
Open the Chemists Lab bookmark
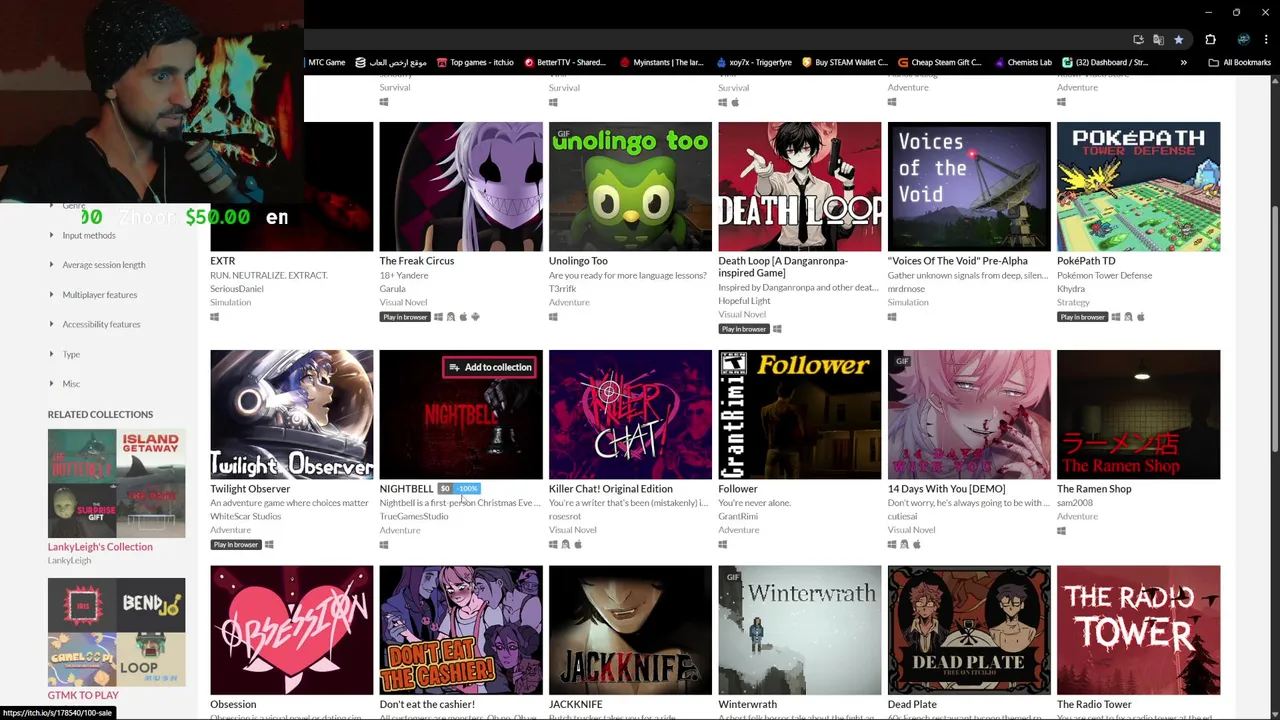tap(1022, 62)
